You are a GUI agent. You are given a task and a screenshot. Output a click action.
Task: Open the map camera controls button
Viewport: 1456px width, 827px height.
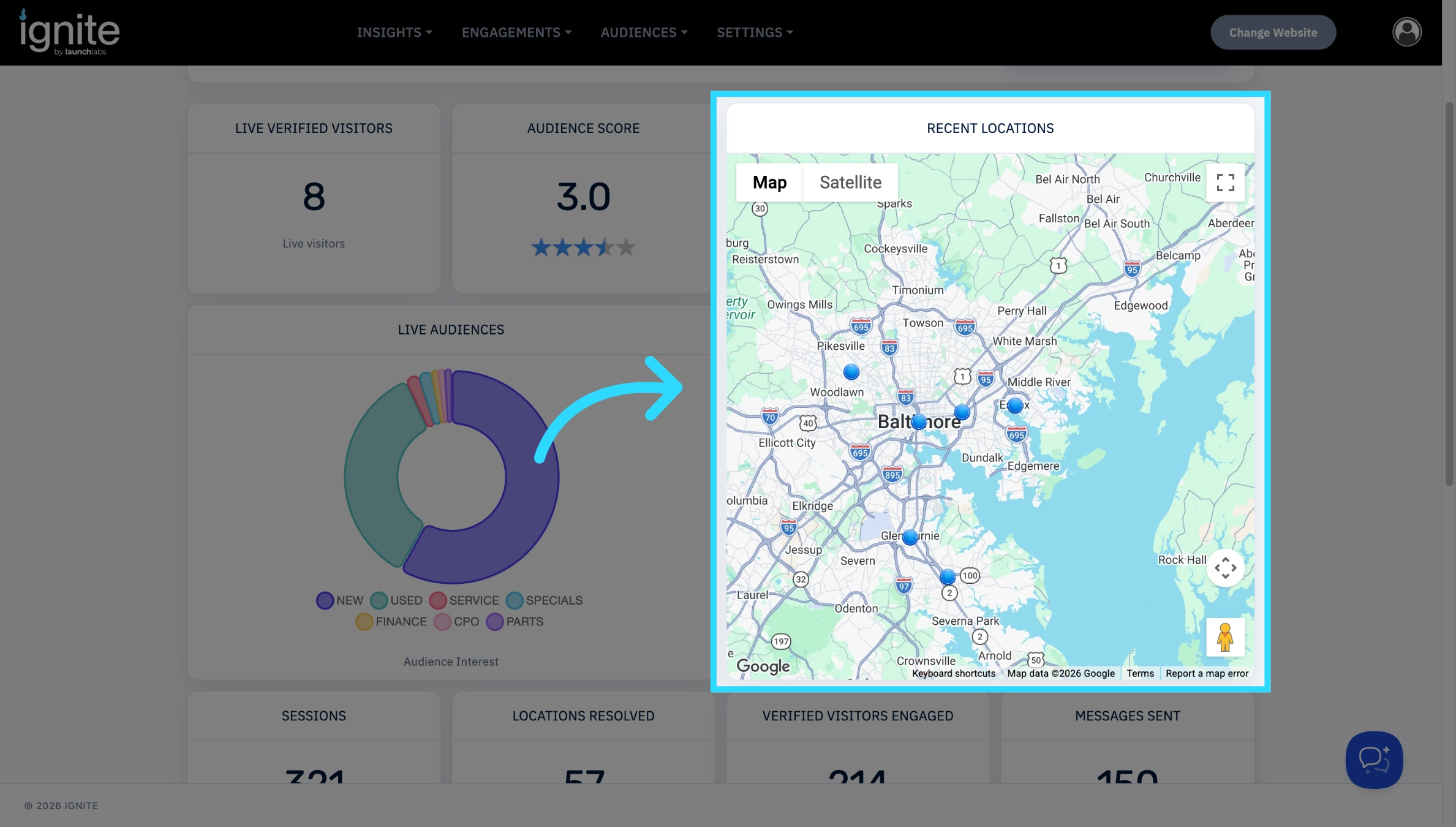[1225, 568]
